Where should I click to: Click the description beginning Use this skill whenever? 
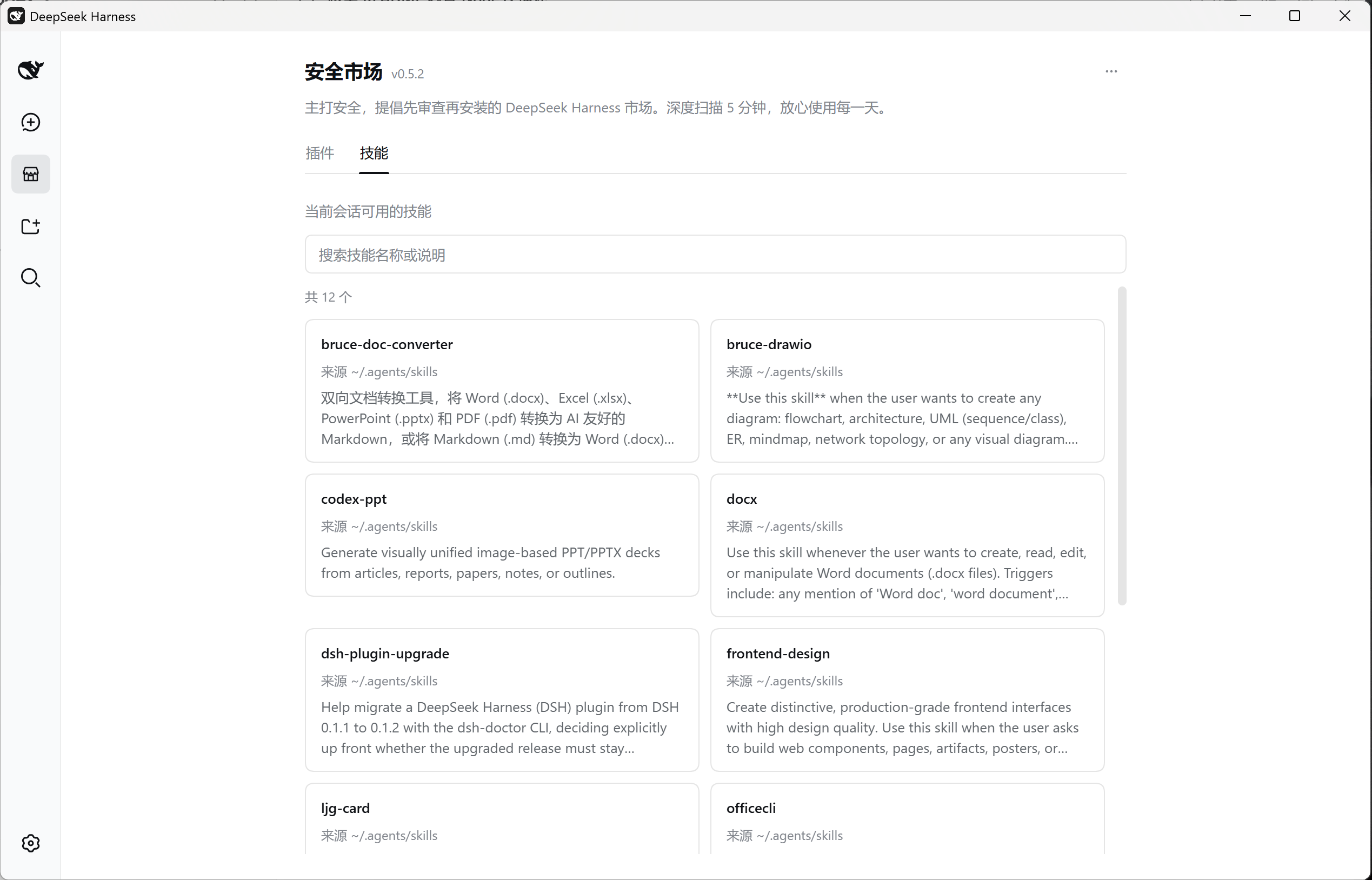[x=907, y=573]
